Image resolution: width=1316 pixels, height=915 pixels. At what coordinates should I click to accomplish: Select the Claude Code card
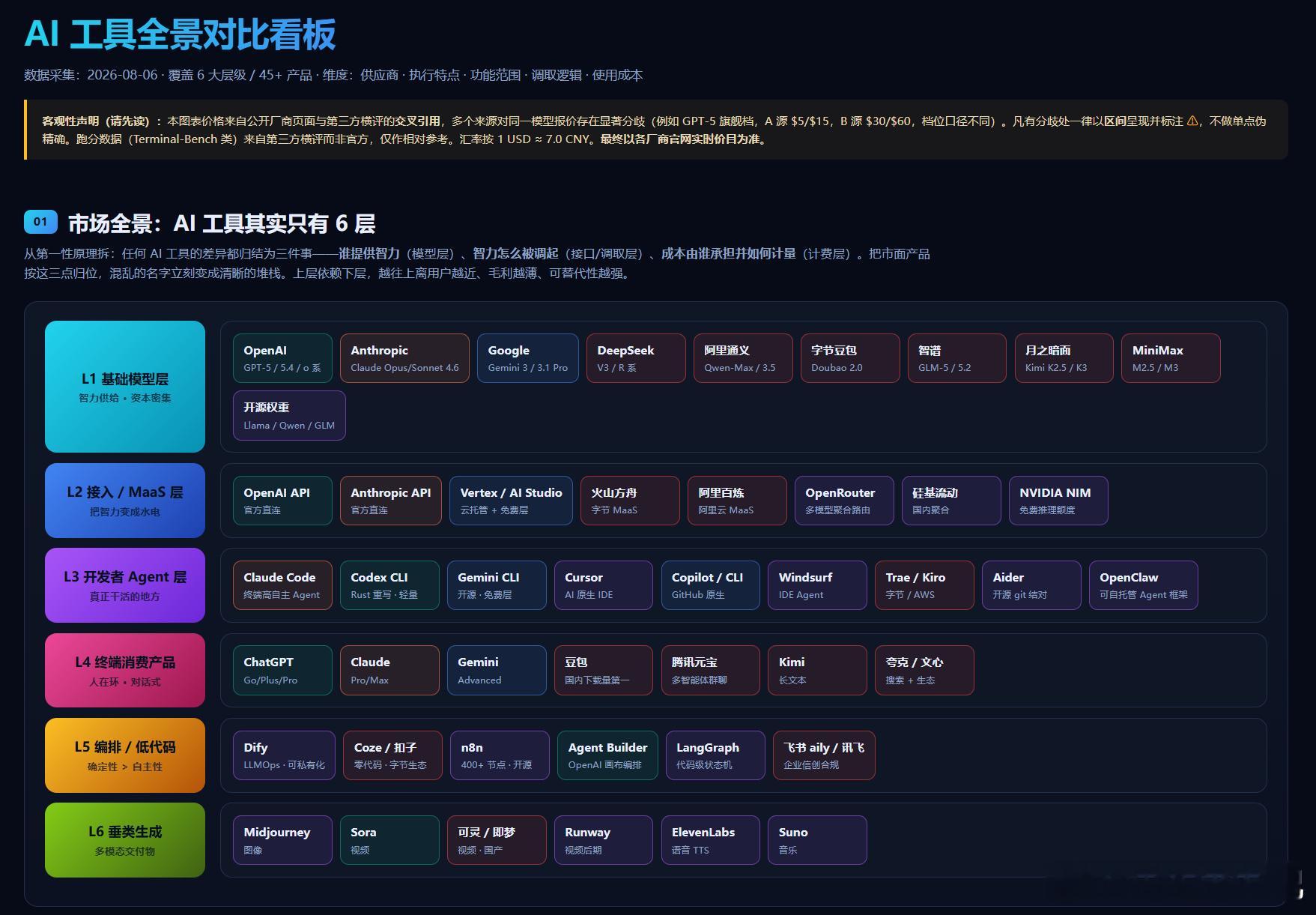pyautogui.click(x=282, y=585)
